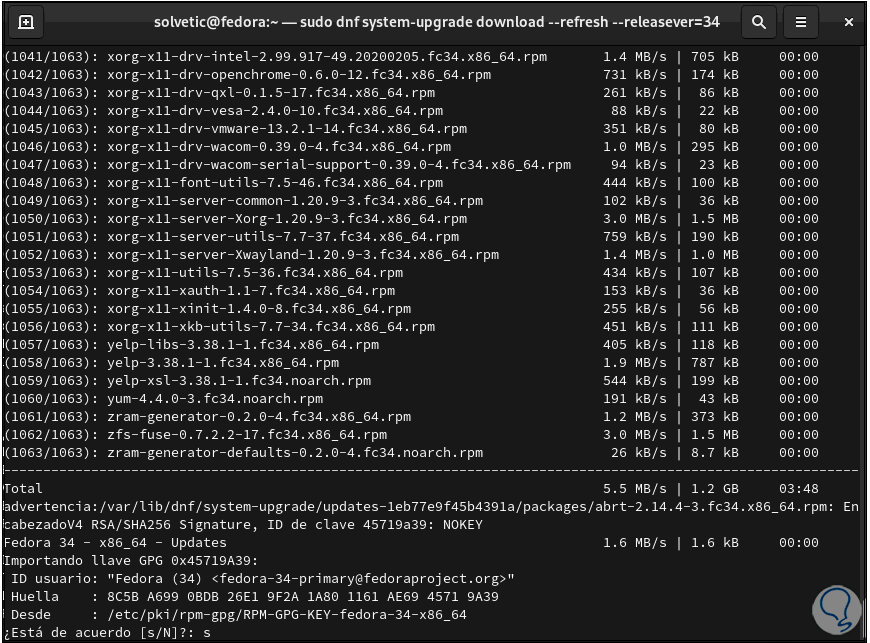Click the xorg-x11-drv-intel package line

[x=251, y=57]
